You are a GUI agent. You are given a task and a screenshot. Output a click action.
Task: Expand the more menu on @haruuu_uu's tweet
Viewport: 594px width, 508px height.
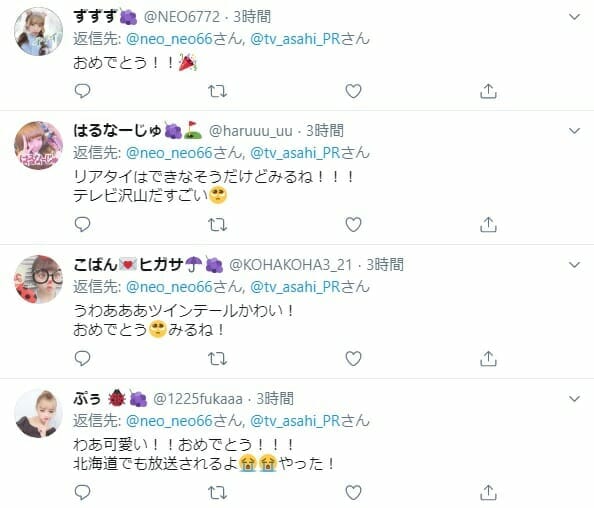click(x=574, y=131)
